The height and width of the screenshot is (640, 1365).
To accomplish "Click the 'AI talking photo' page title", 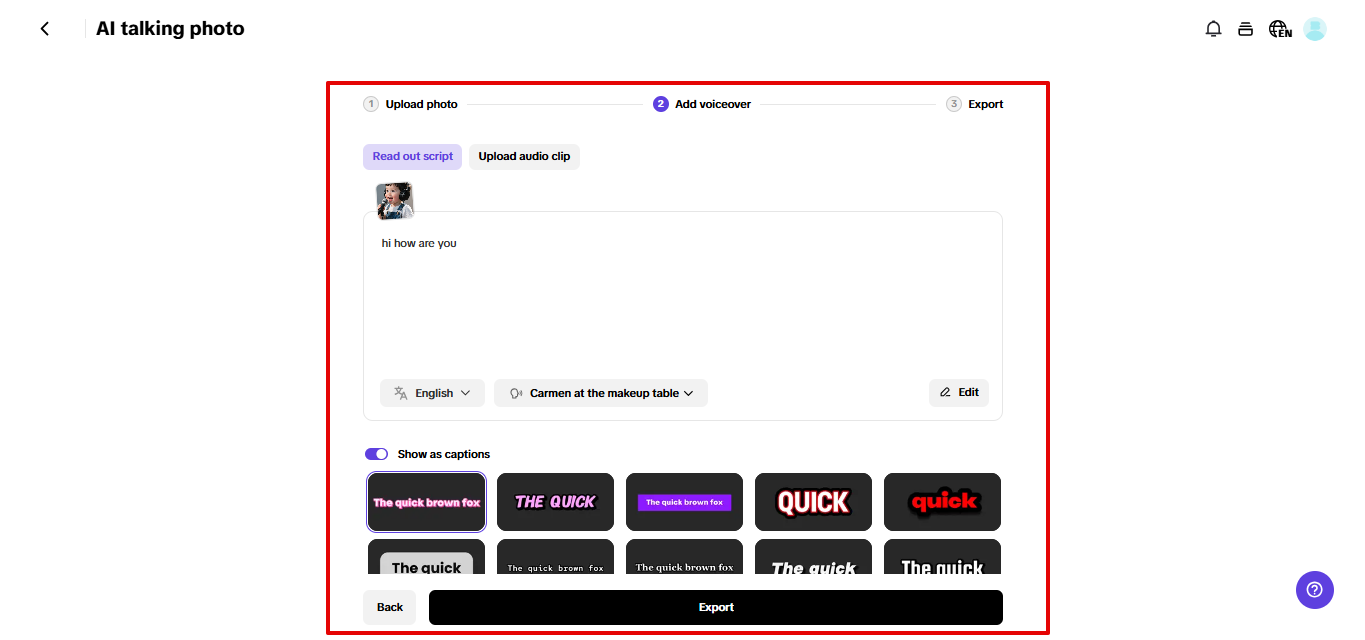I will [x=170, y=29].
